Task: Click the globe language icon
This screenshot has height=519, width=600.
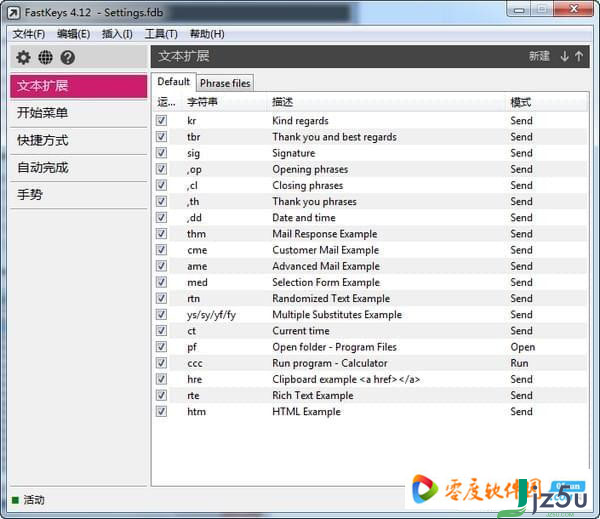Action: tap(46, 57)
